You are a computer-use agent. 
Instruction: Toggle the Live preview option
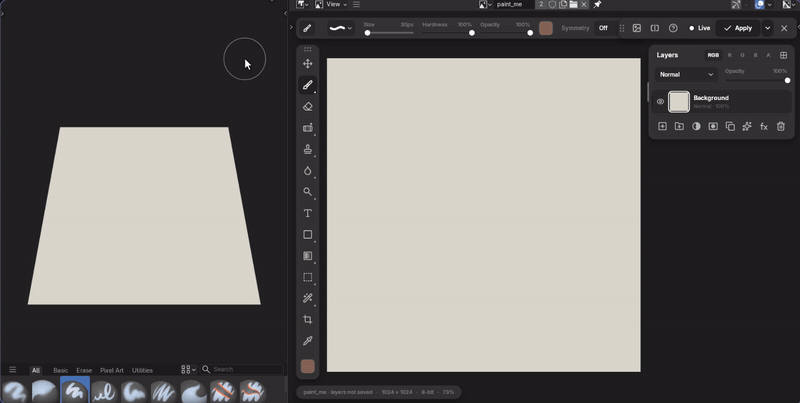(x=699, y=28)
